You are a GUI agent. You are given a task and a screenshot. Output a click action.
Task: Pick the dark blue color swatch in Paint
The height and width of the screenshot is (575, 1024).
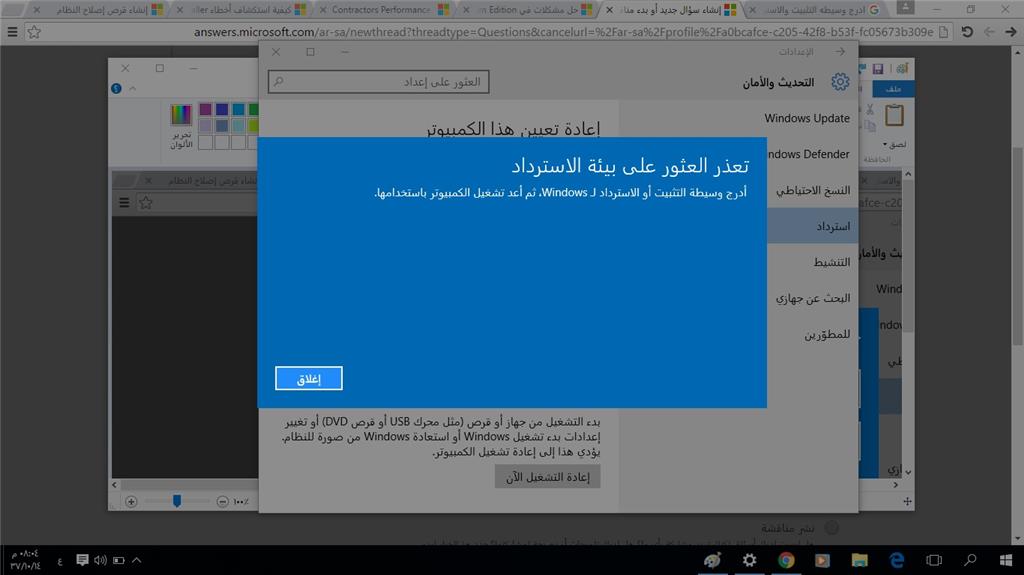pos(222,109)
